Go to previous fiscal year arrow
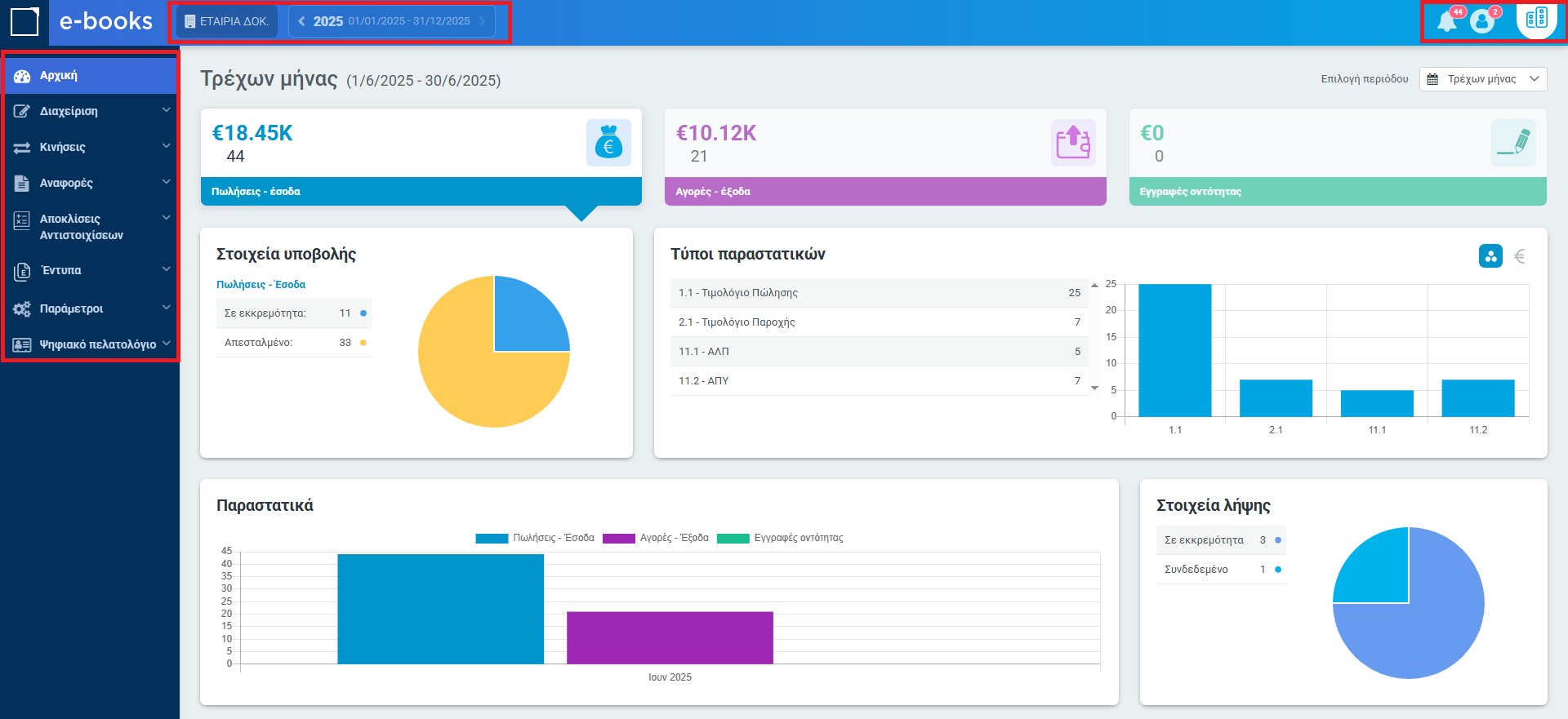Screen dimensions: 1568x719 (x=301, y=21)
